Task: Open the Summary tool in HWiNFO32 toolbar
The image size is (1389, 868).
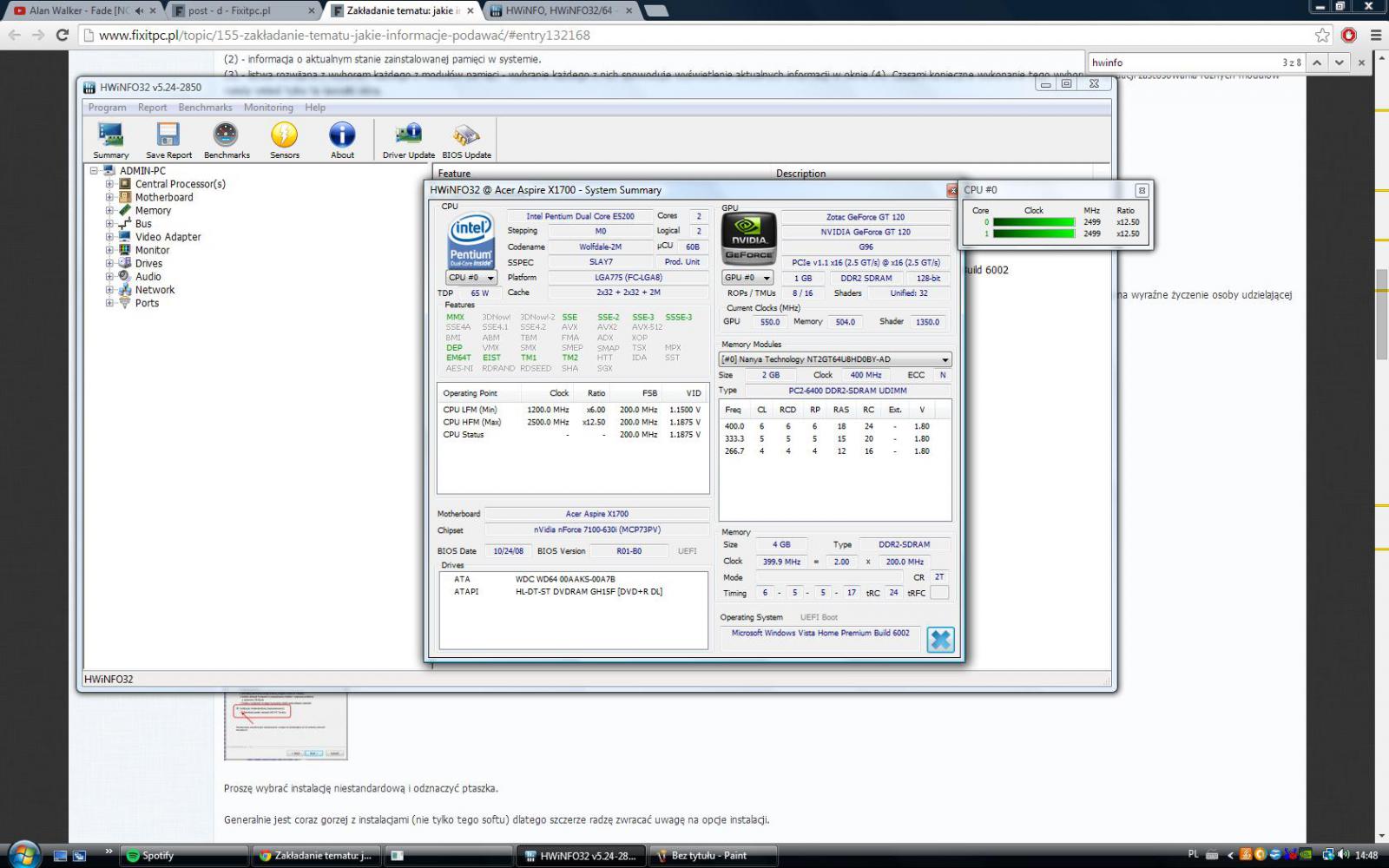Action: tap(110, 140)
